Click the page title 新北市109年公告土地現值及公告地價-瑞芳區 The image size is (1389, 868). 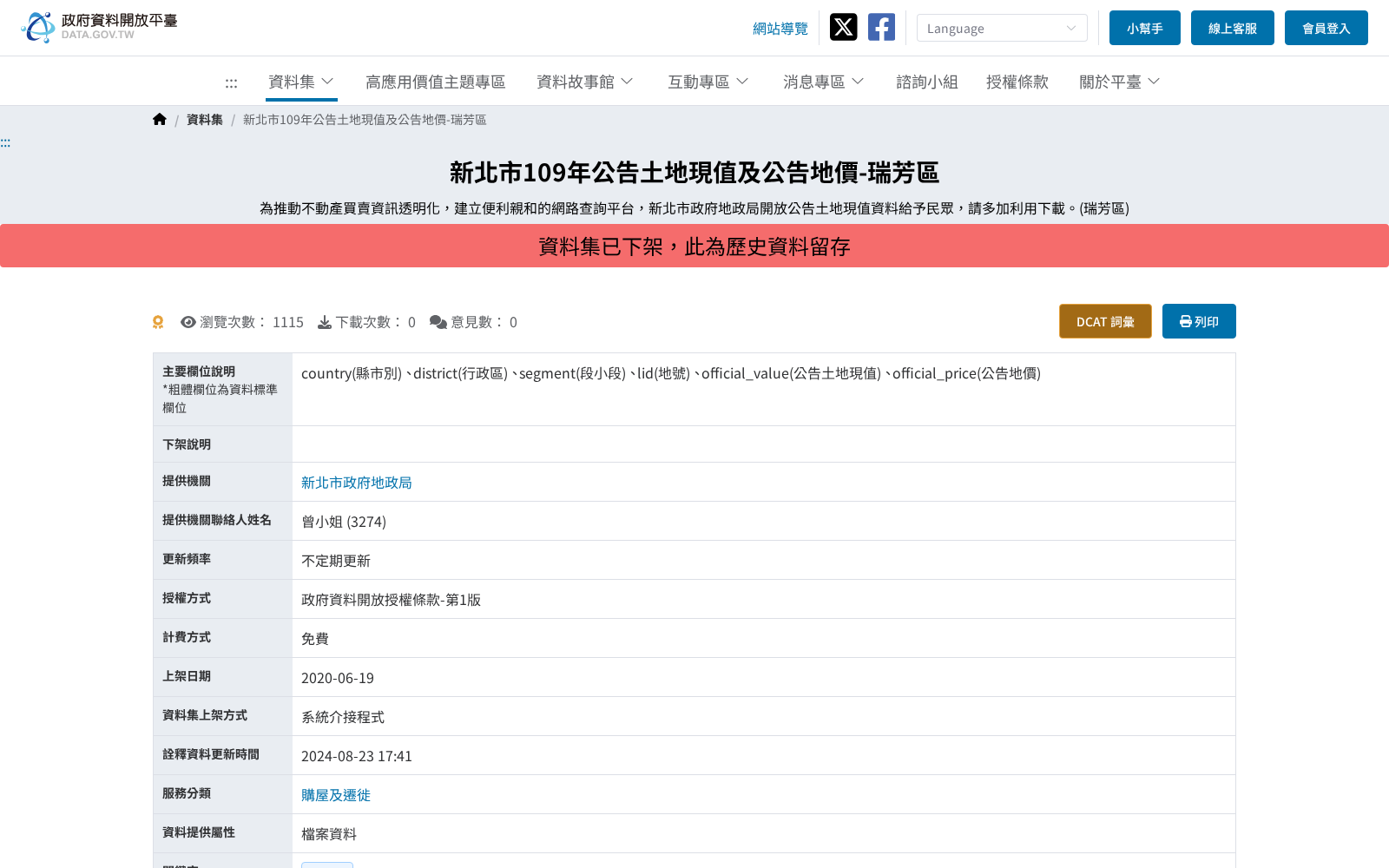(694, 173)
